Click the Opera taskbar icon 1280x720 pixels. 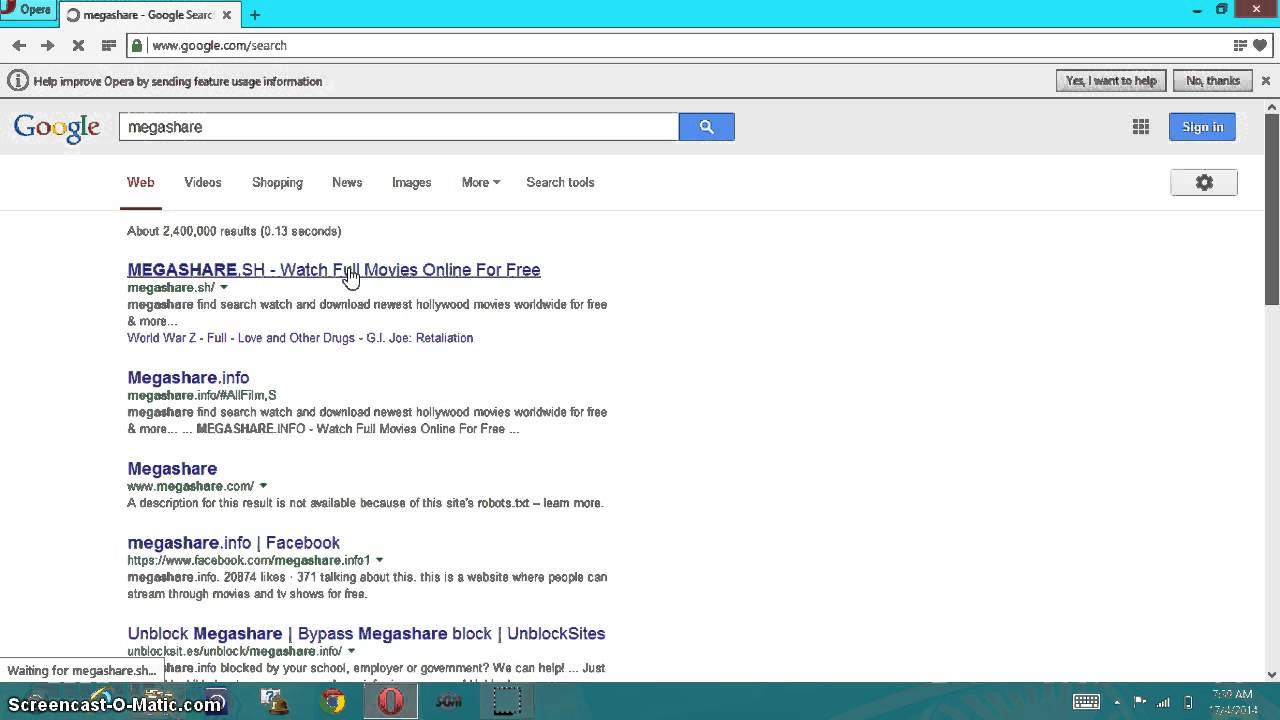point(390,702)
